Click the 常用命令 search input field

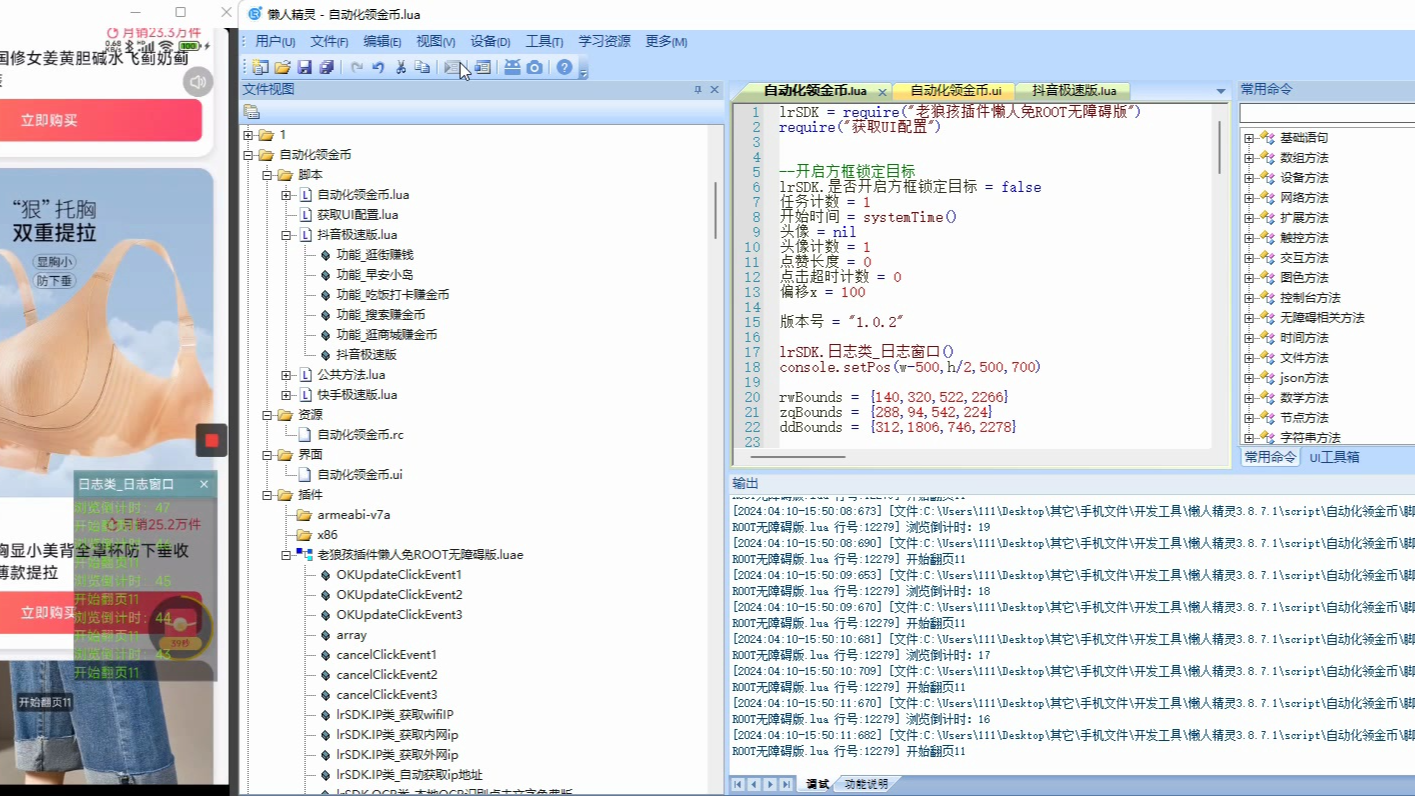tap(1327, 113)
